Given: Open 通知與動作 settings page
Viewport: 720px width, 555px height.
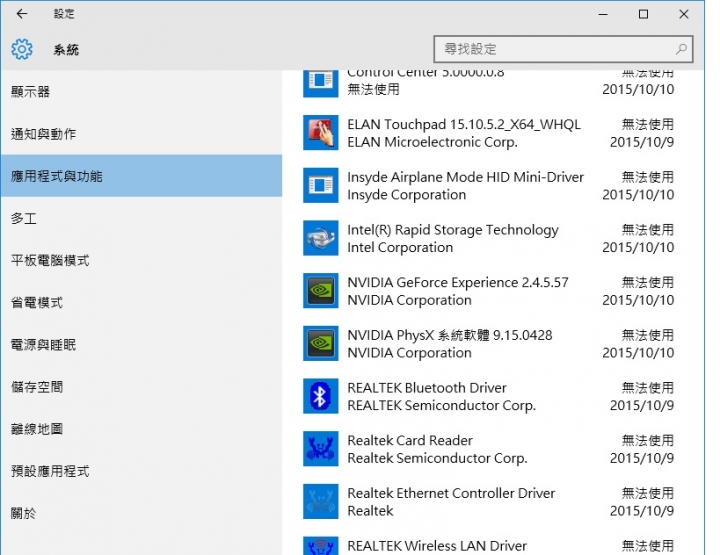Looking at the screenshot, I should [x=141, y=134].
